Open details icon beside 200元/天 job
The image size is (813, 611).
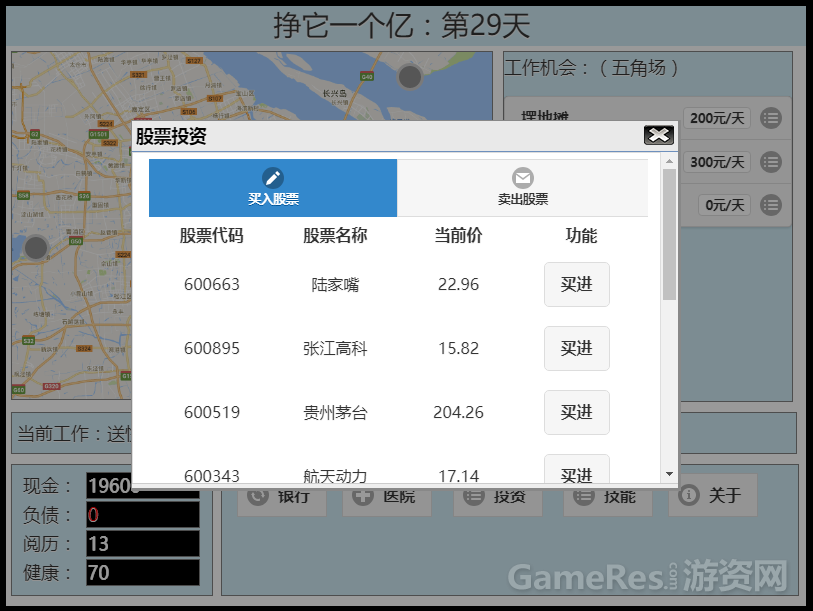pos(770,118)
